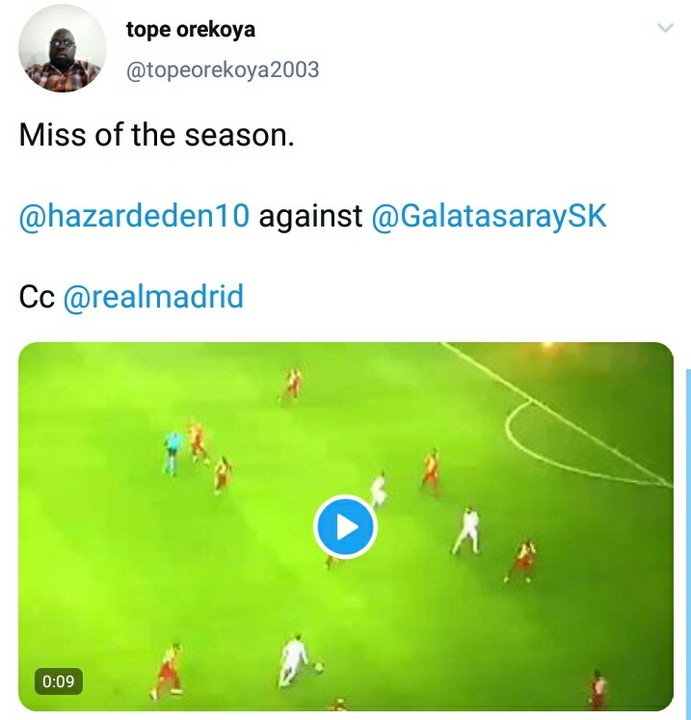Click the word "against" in the tweet
691x720 pixels.
310,217
